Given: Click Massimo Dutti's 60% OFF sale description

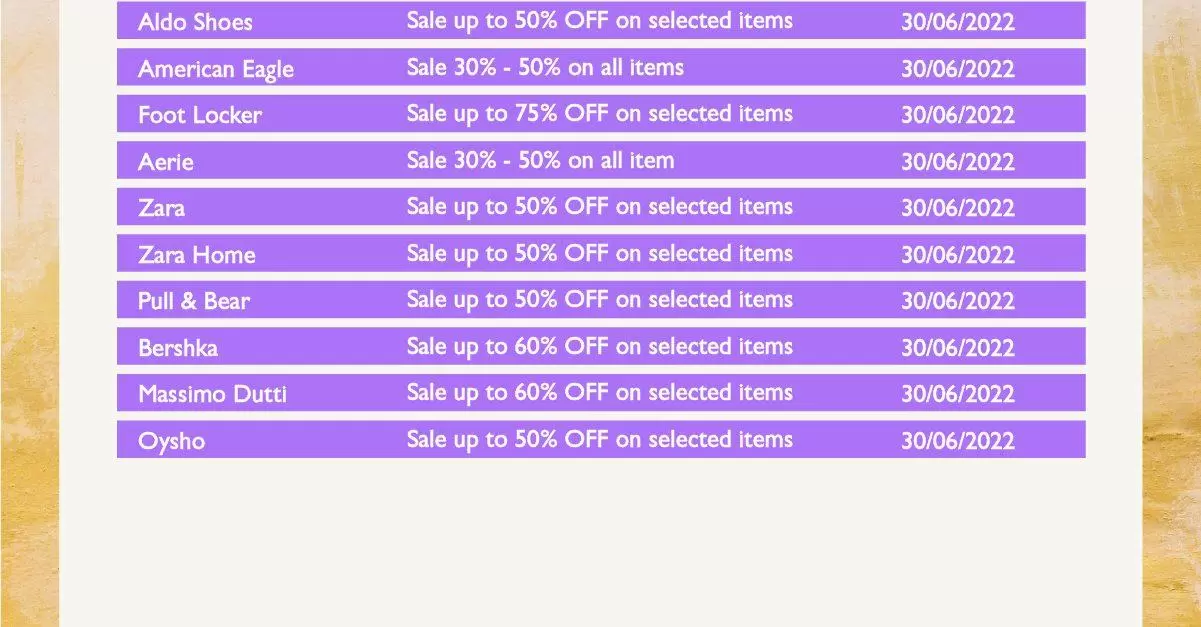Looking at the screenshot, I should point(599,393).
